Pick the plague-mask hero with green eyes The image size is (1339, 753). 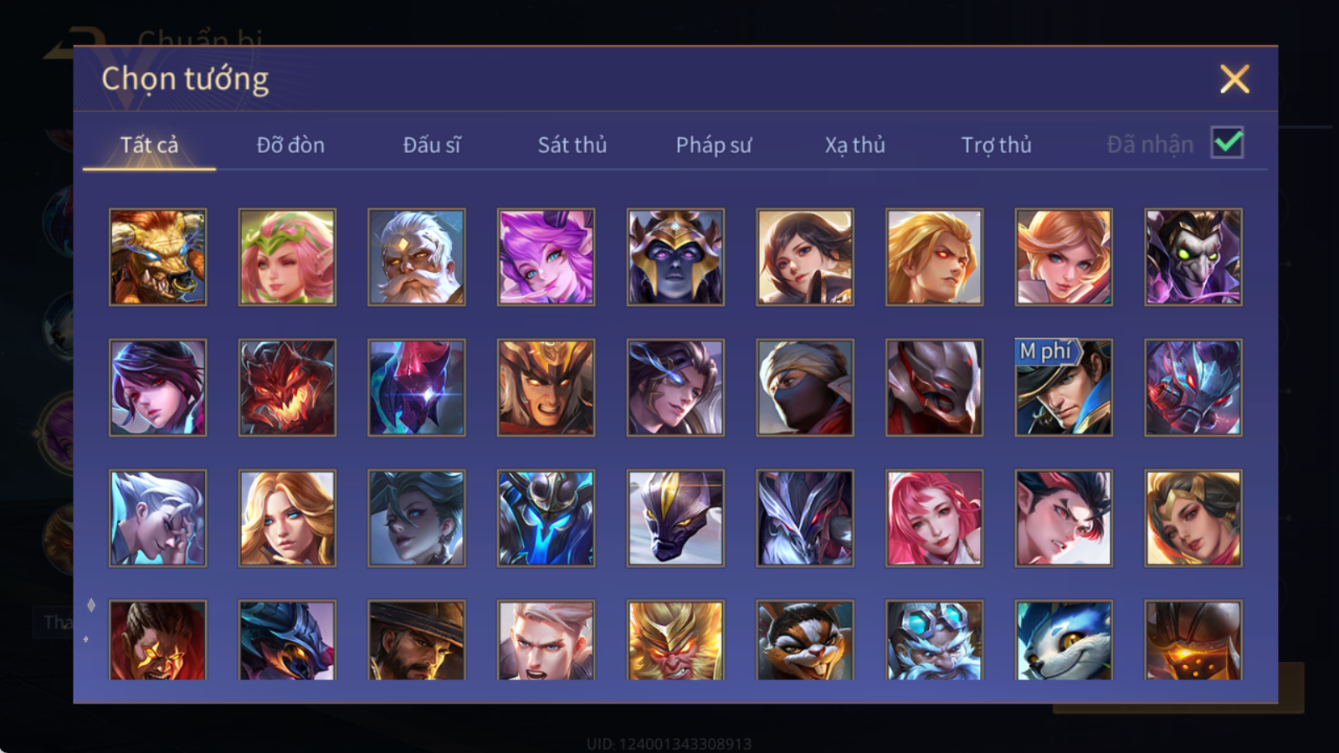[x=1194, y=257]
